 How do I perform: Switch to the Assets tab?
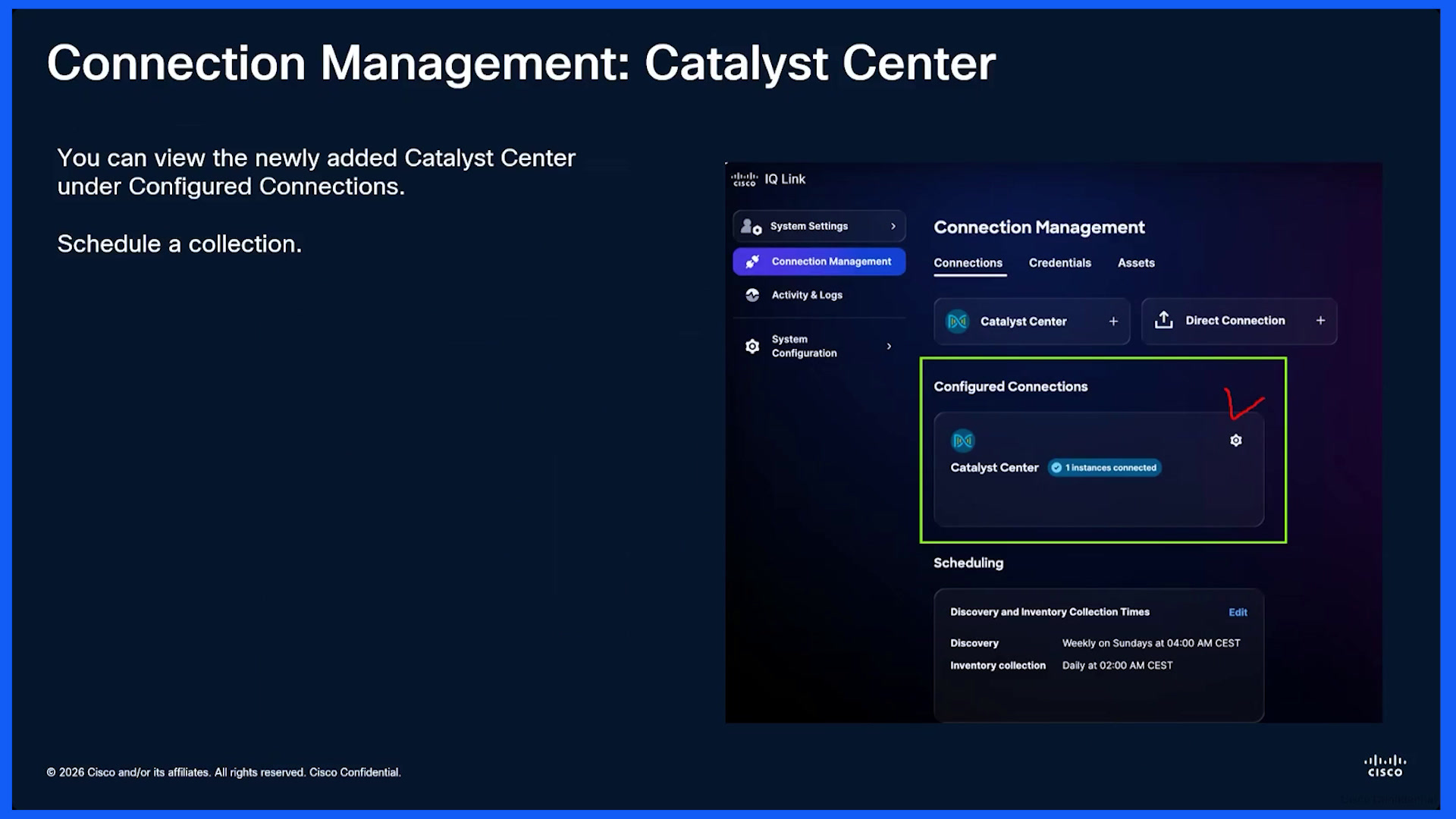(x=1136, y=263)
